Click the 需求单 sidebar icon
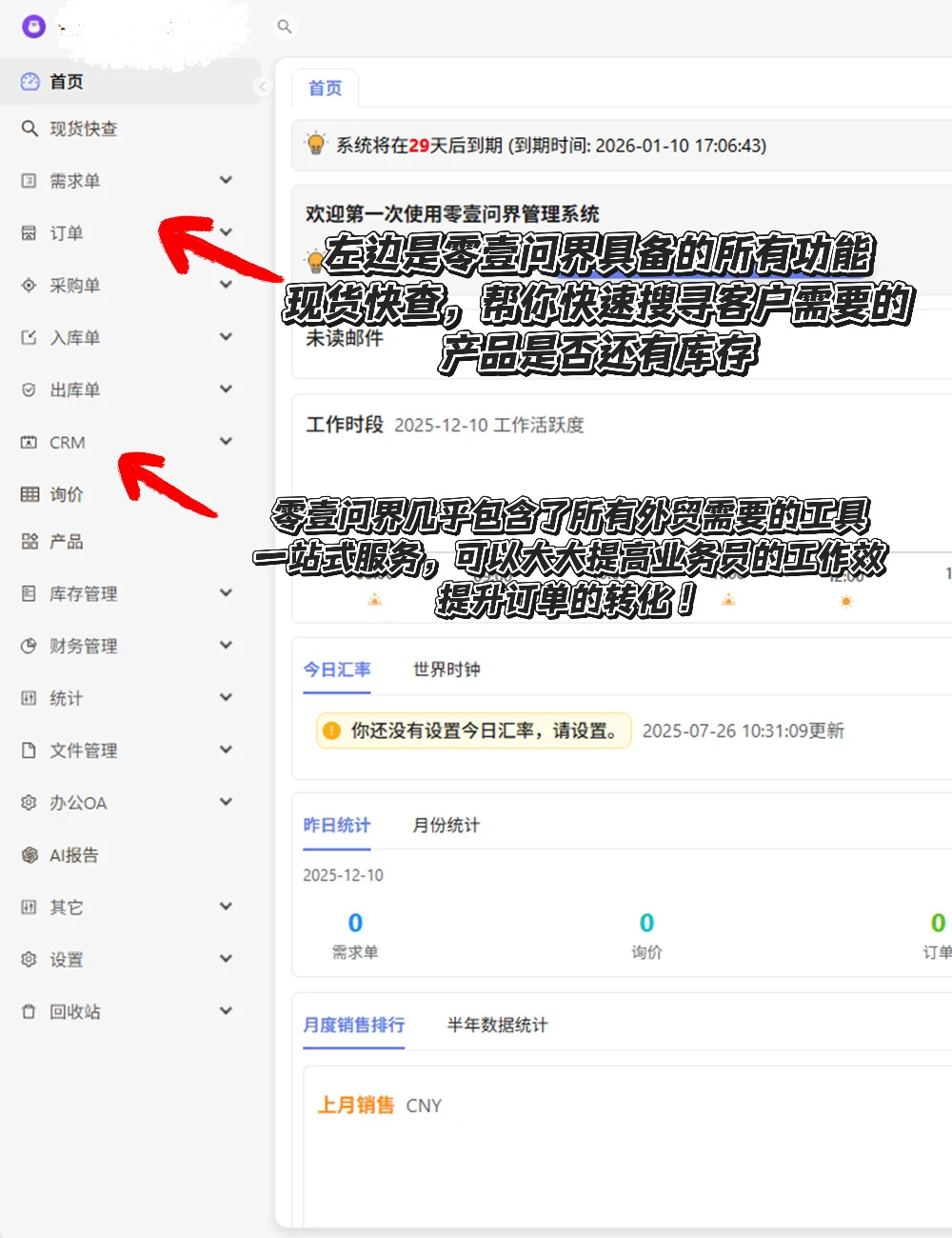The image size is (952, 1238). tap(30, 181)
